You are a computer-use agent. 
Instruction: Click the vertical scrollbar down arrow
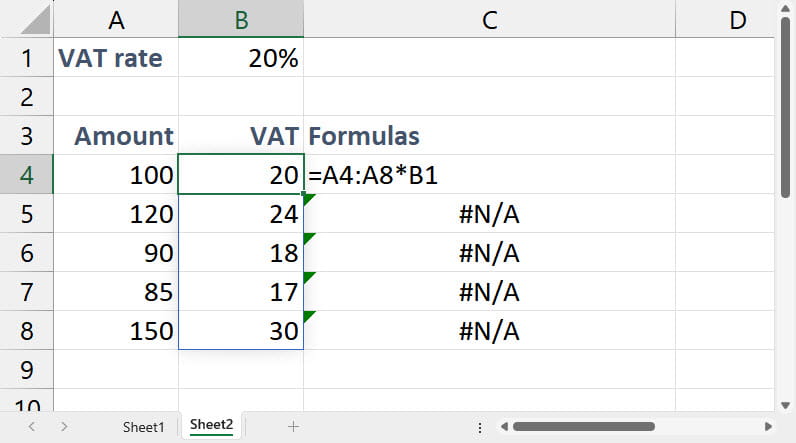pos(785,404)
